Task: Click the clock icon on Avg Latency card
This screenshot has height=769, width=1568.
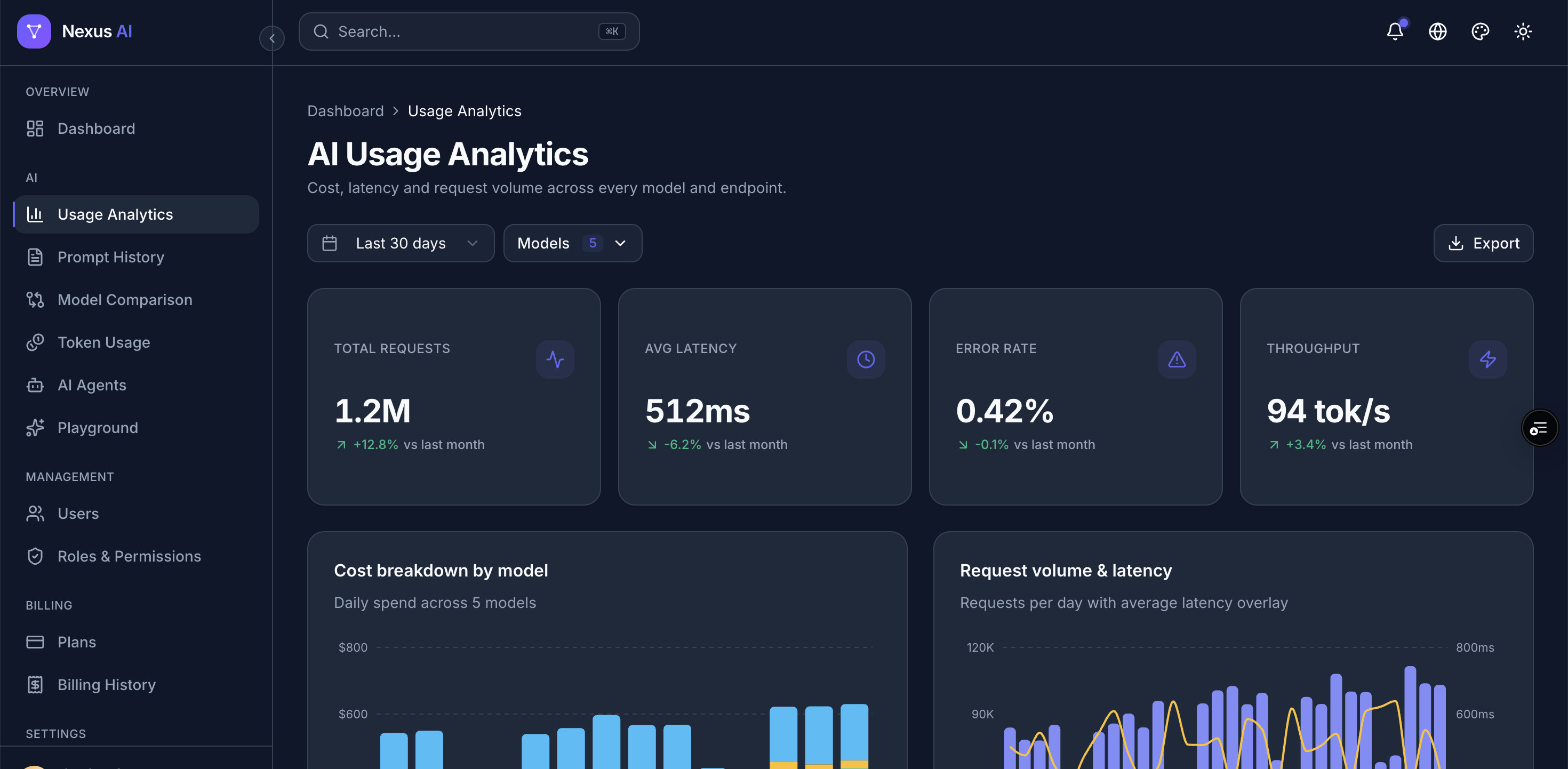Action: click(866, 359)
